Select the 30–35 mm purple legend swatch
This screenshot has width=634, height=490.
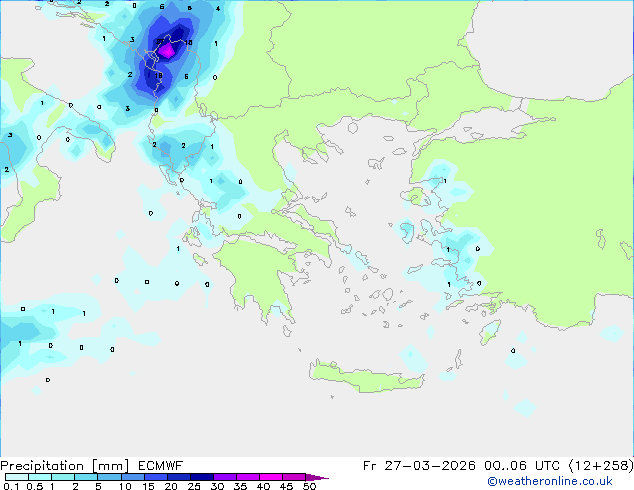[224, 477]
